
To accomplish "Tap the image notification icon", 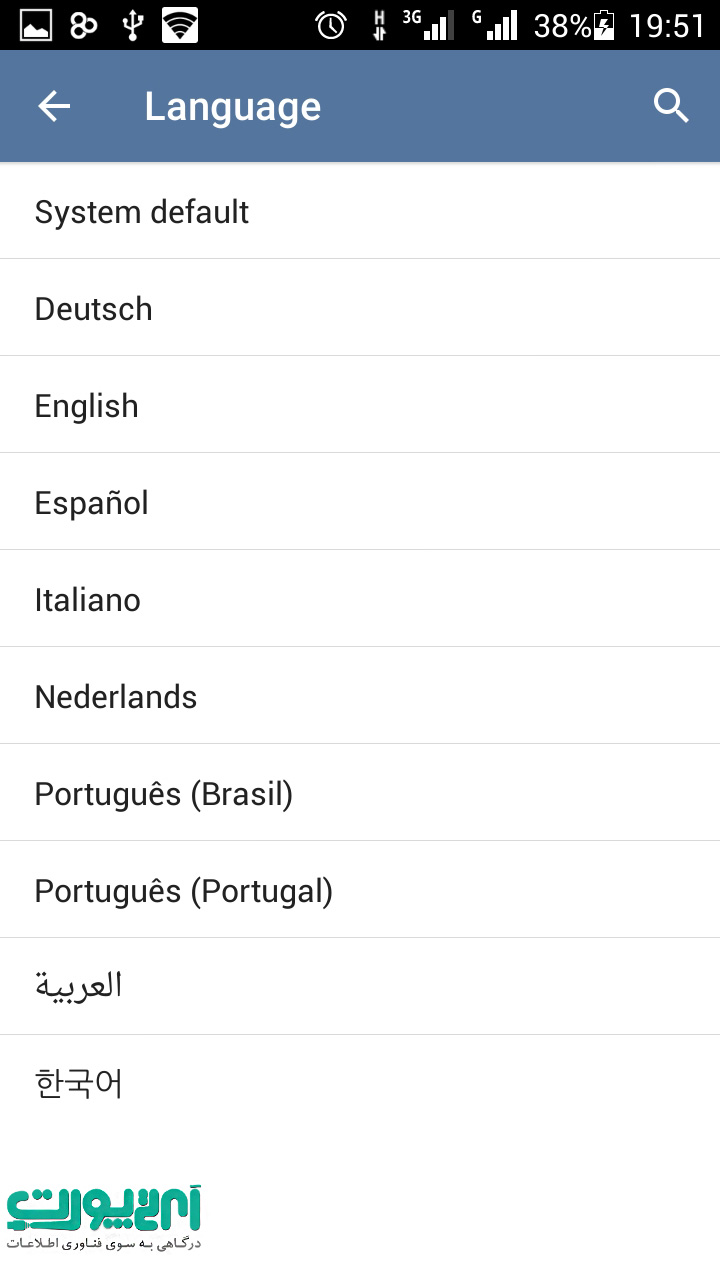I will (x=36, y=25).
